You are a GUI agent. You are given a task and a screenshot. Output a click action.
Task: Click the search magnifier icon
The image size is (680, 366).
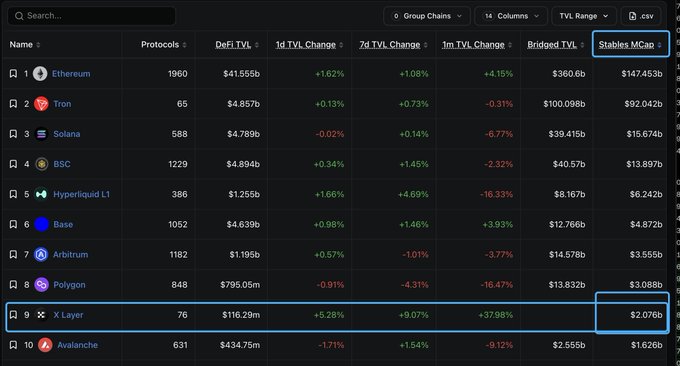coord(19,16)
